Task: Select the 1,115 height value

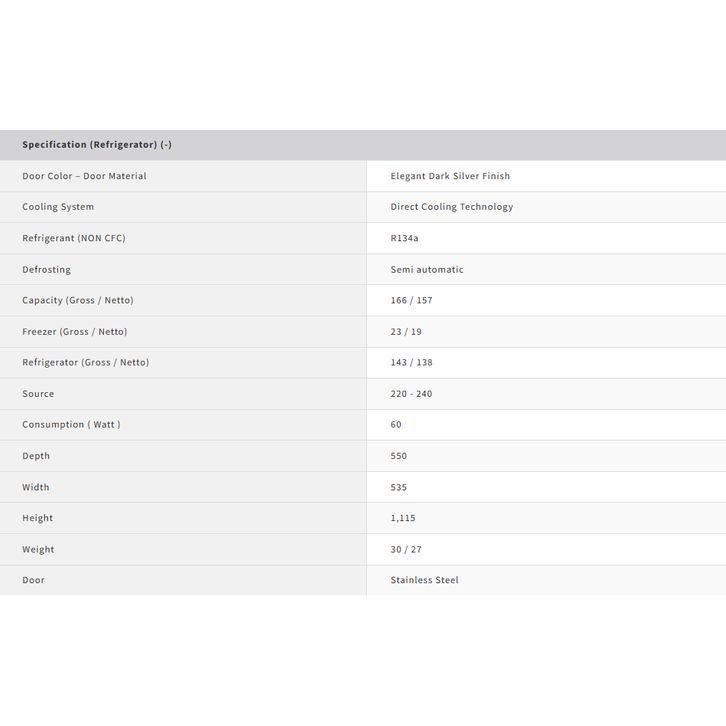Action: pyautogui.click(x=403, y=519)
